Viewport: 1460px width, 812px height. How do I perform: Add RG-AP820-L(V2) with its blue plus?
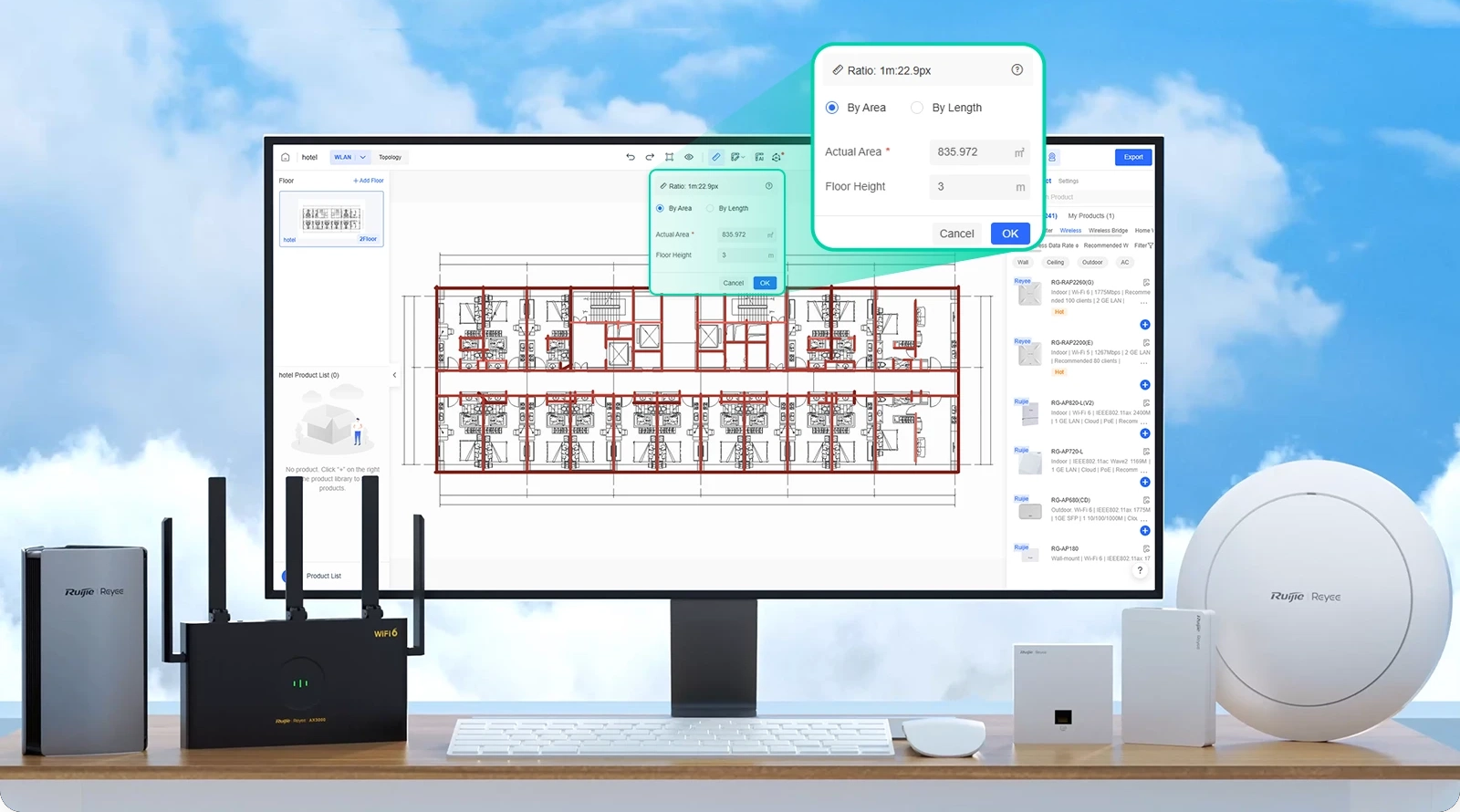pyautogui.click(x=1145, y=433)
